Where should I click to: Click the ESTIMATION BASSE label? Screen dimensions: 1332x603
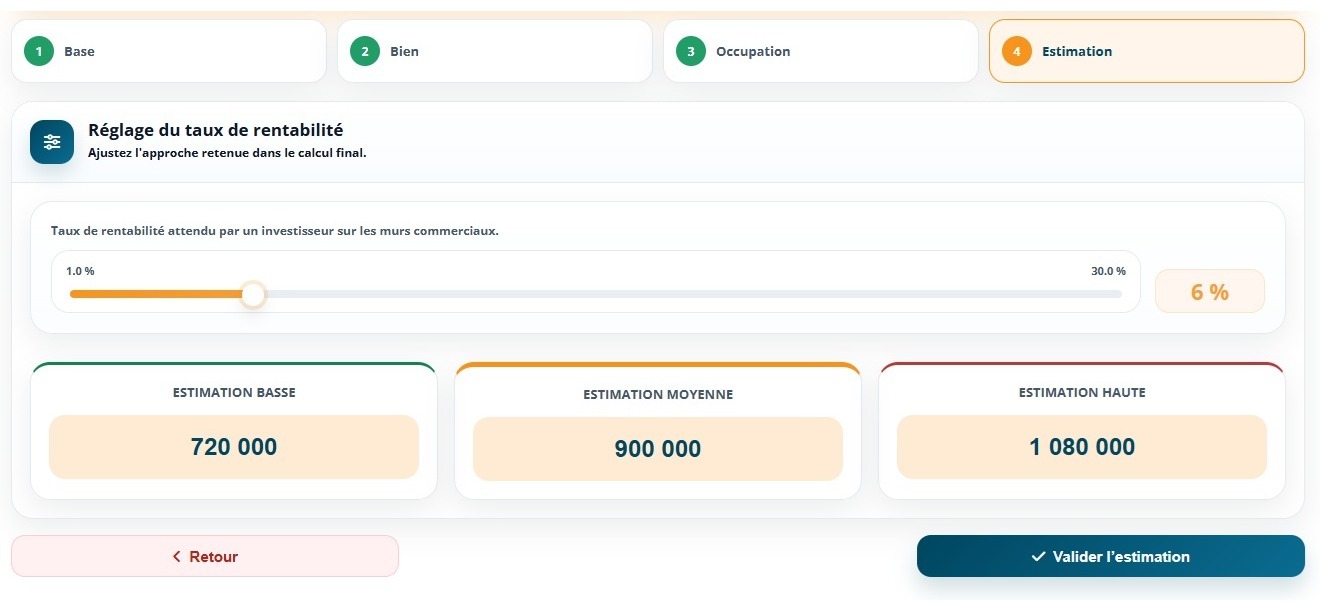pos(234,393)
